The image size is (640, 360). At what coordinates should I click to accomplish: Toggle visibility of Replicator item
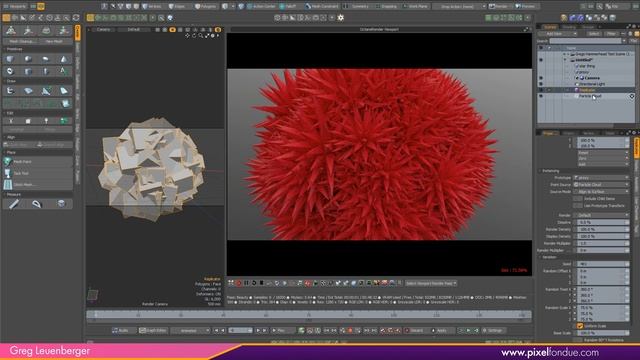pyautogui.click(x=541, y=90)
